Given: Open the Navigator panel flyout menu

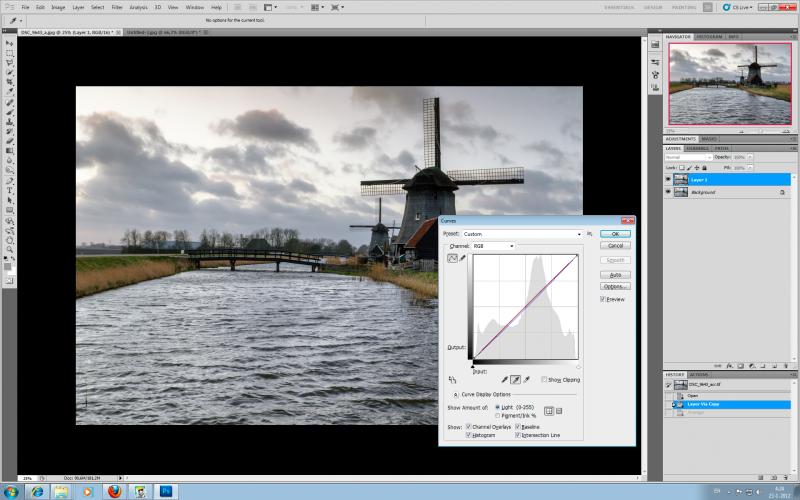Looking at the screenshot, I should pyautogui.click(x=793, y=37).
